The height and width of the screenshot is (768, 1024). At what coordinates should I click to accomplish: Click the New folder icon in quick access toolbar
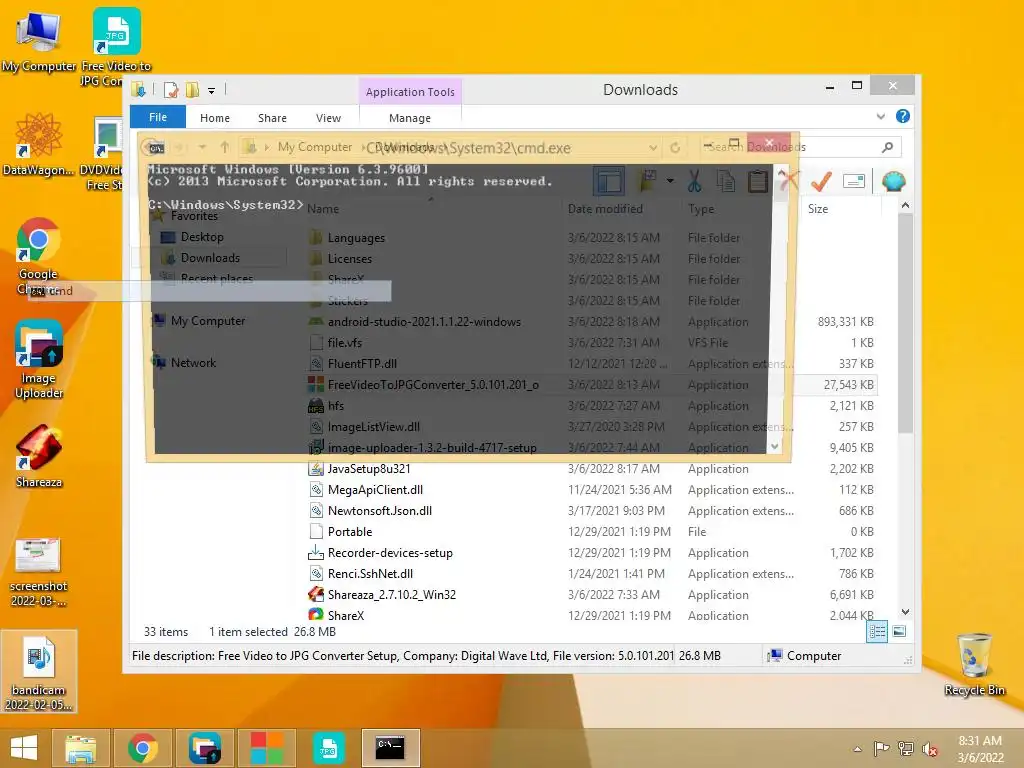pos(192,90)
